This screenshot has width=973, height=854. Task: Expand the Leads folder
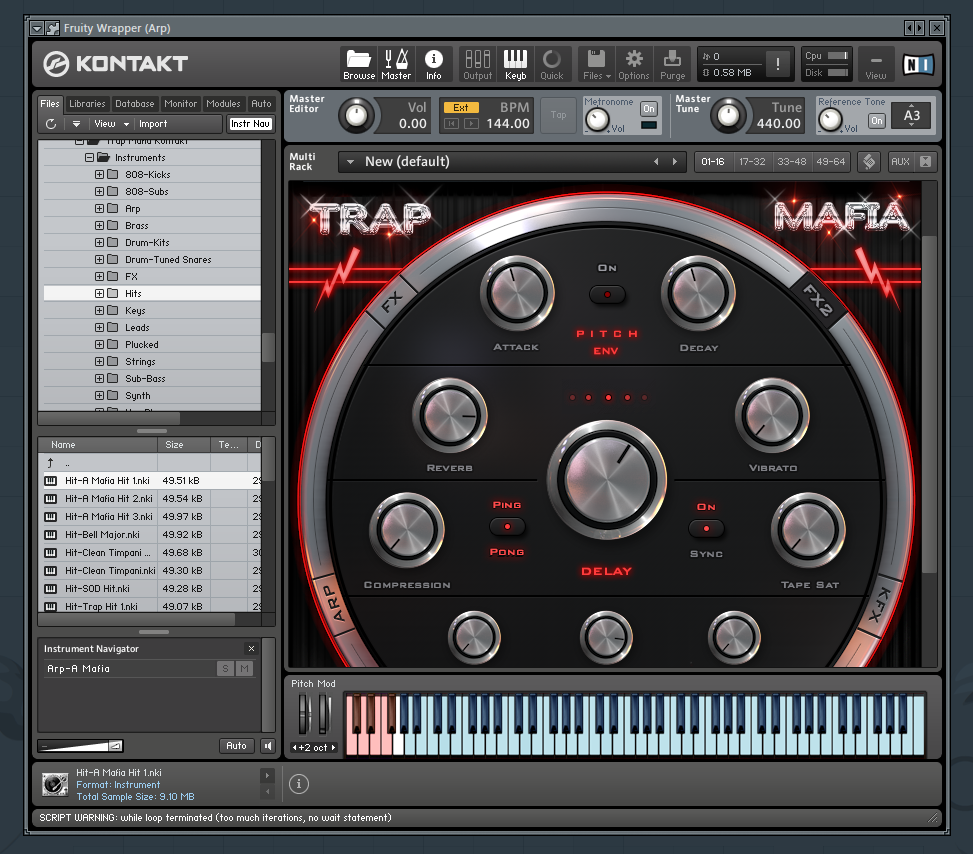(x=99, y=327)
